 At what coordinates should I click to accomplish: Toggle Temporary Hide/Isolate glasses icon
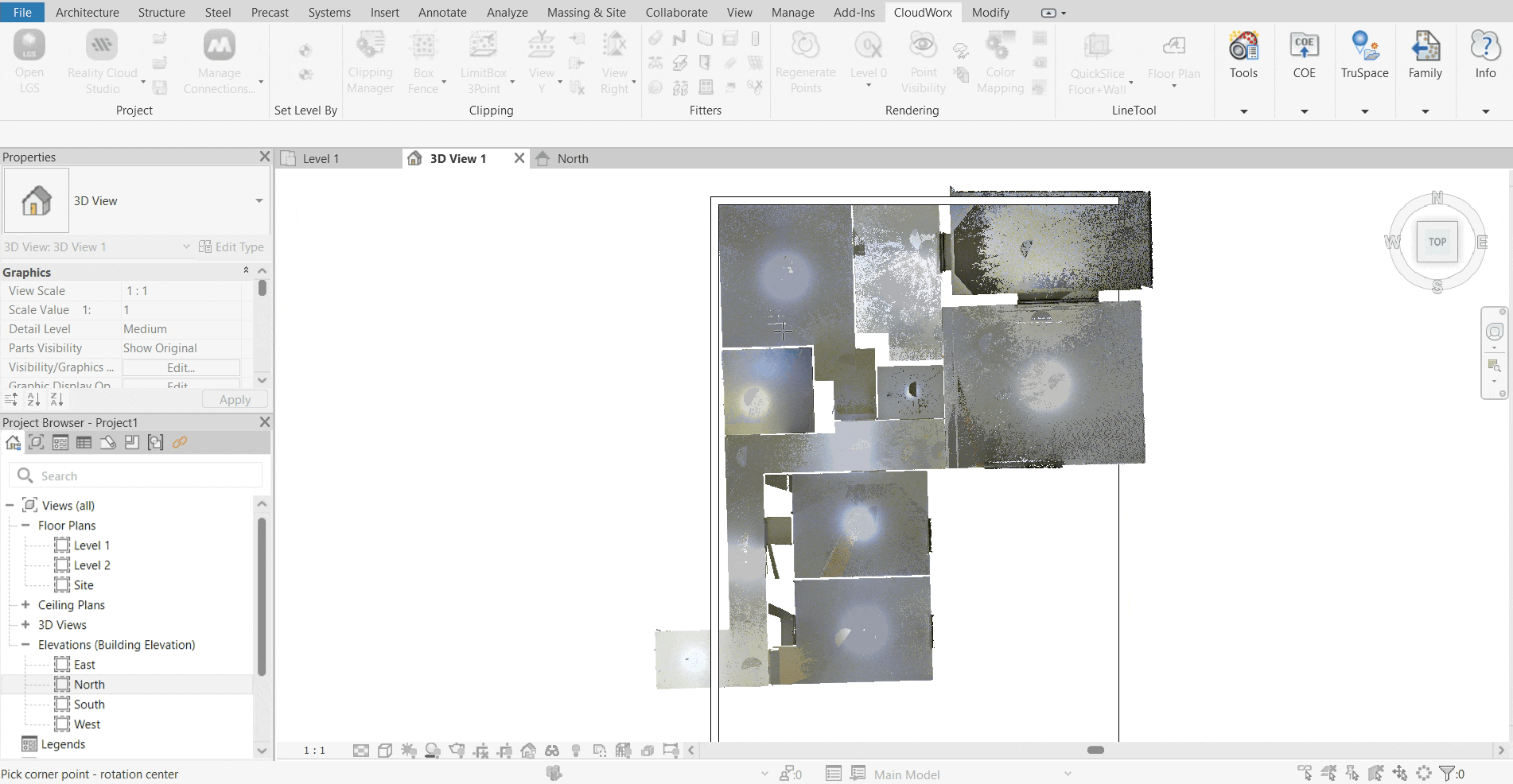(x=550, y=750)
